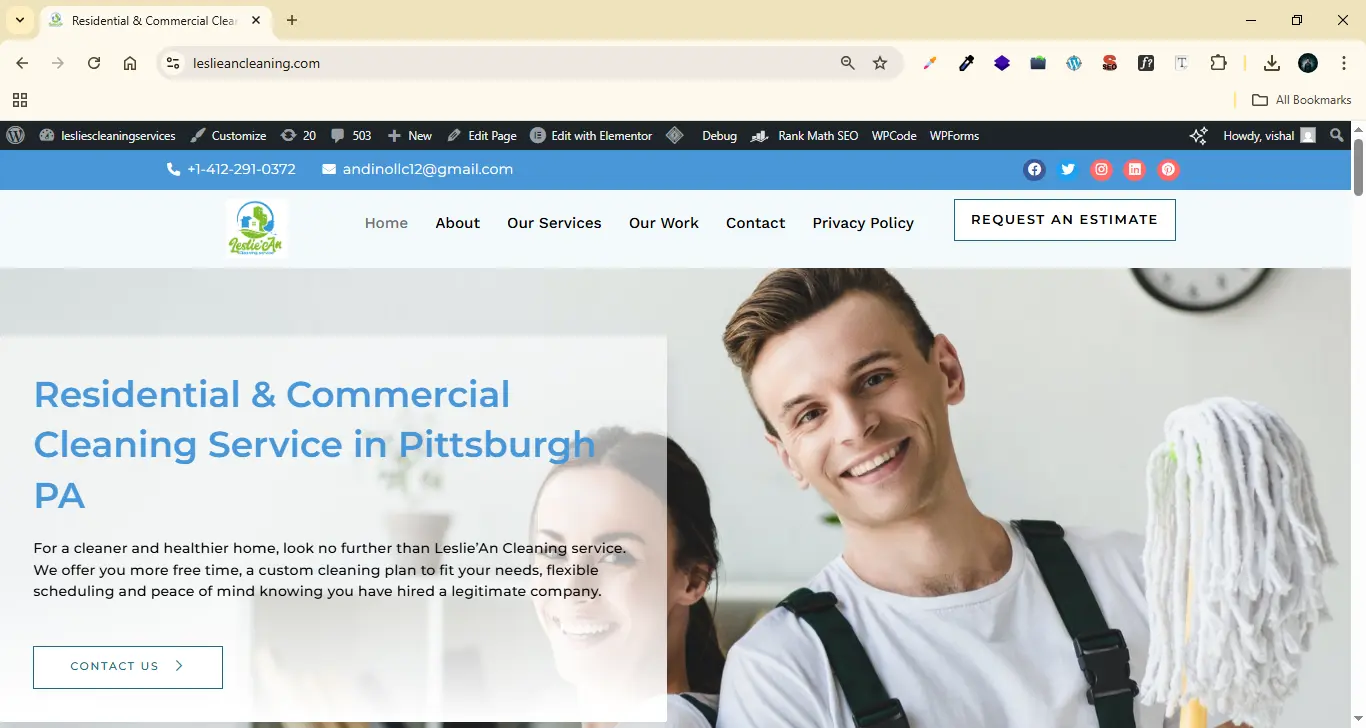The image size is (1366, 728).
Task: Open the Our Services menu item
Action: (554, 223)
